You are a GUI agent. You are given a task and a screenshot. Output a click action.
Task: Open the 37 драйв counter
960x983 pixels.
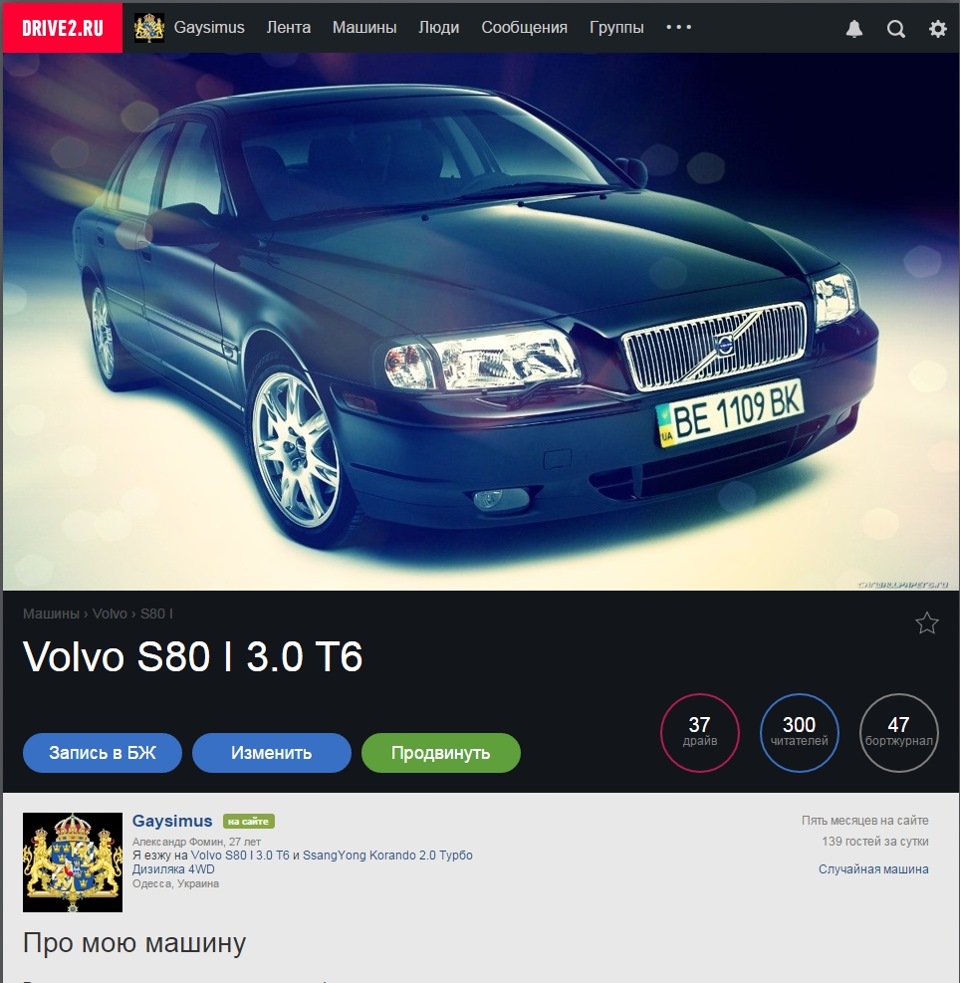(x=700, y=732)
